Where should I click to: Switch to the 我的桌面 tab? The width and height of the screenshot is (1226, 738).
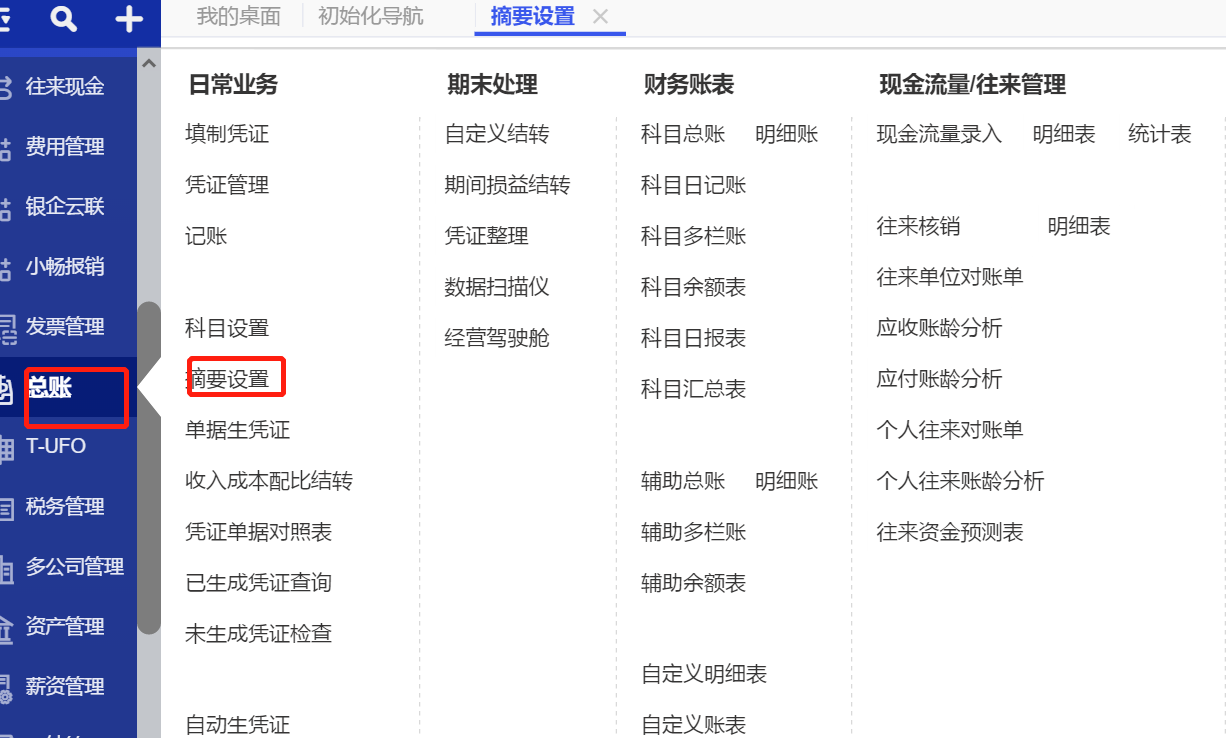tap(238, 16)
